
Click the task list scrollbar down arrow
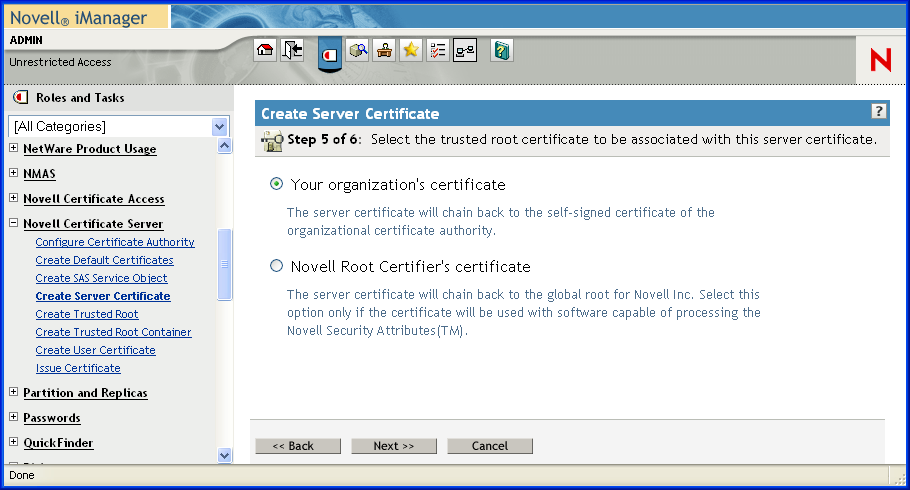click(x=224, y=455)
